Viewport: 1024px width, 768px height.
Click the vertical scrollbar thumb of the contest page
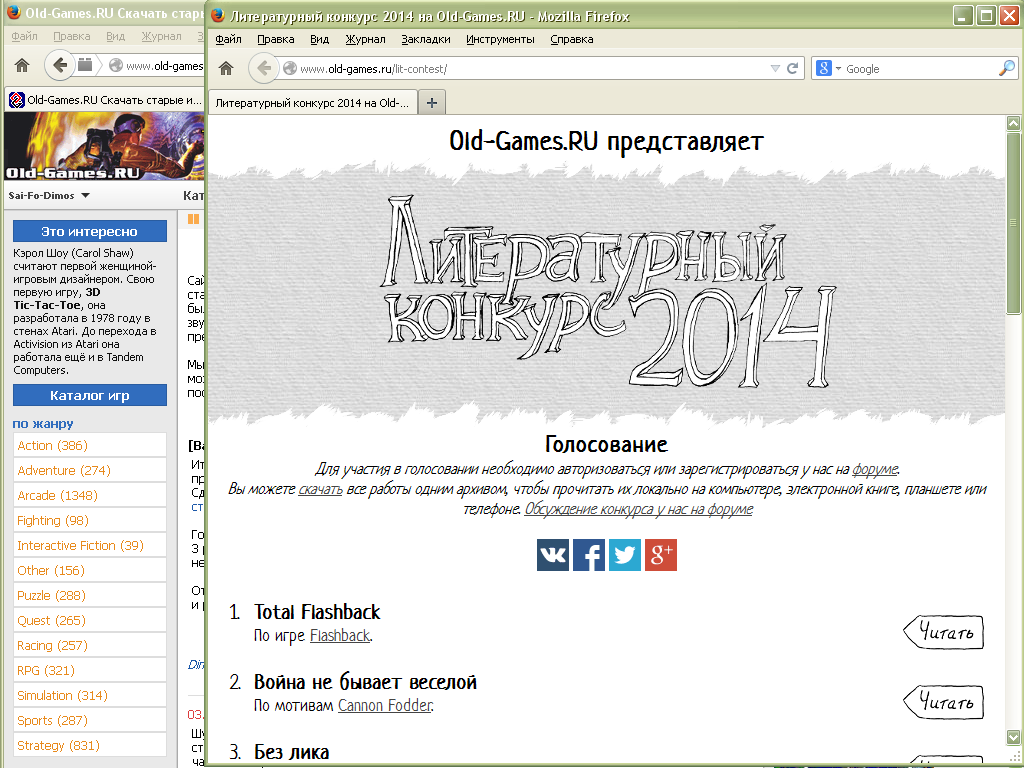point(1013,223)
